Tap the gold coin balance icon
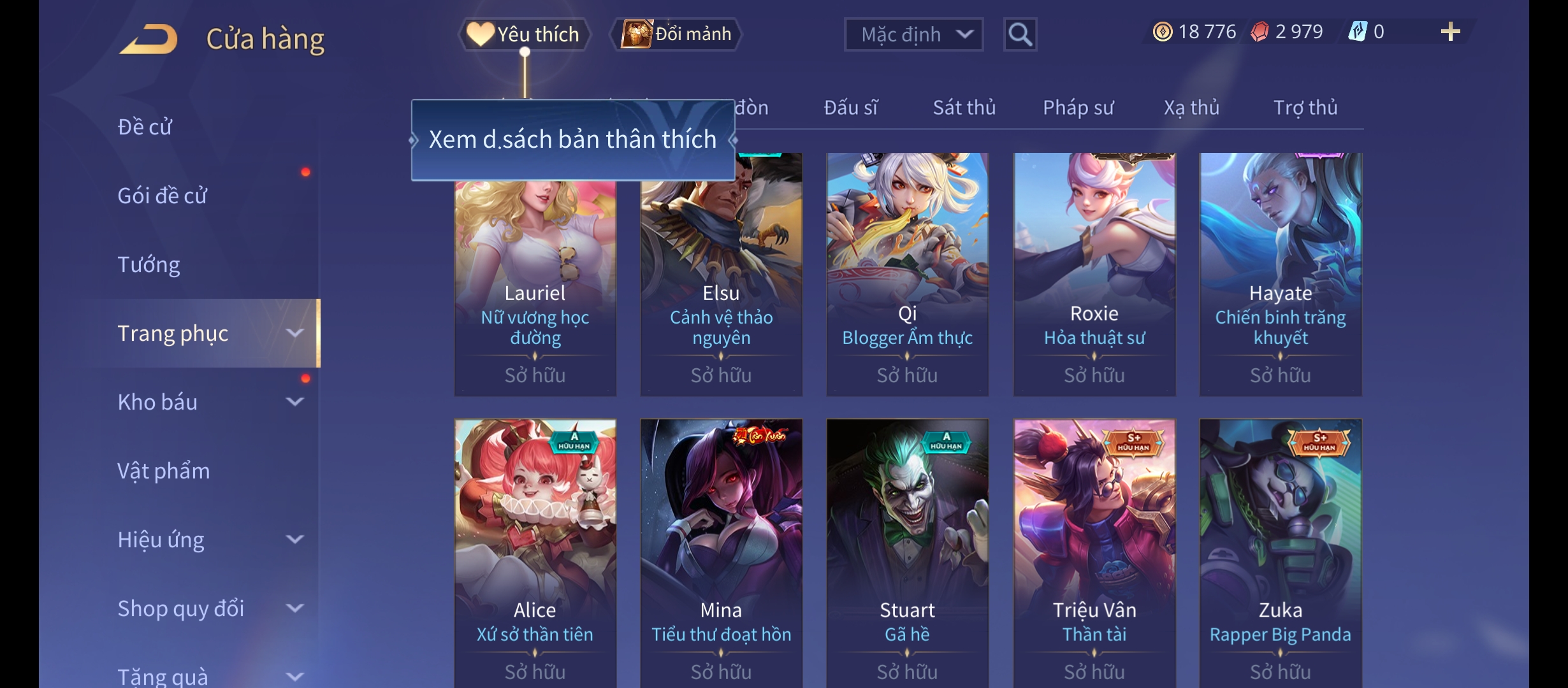This screenshot has width=1568, height=688. coord(1163,32)
